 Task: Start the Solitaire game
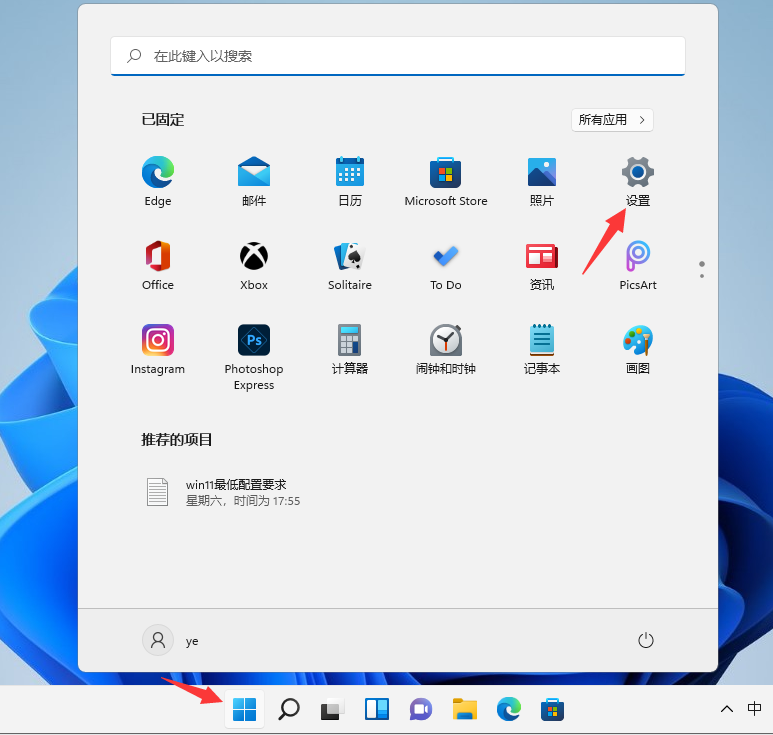coord(350,265)
